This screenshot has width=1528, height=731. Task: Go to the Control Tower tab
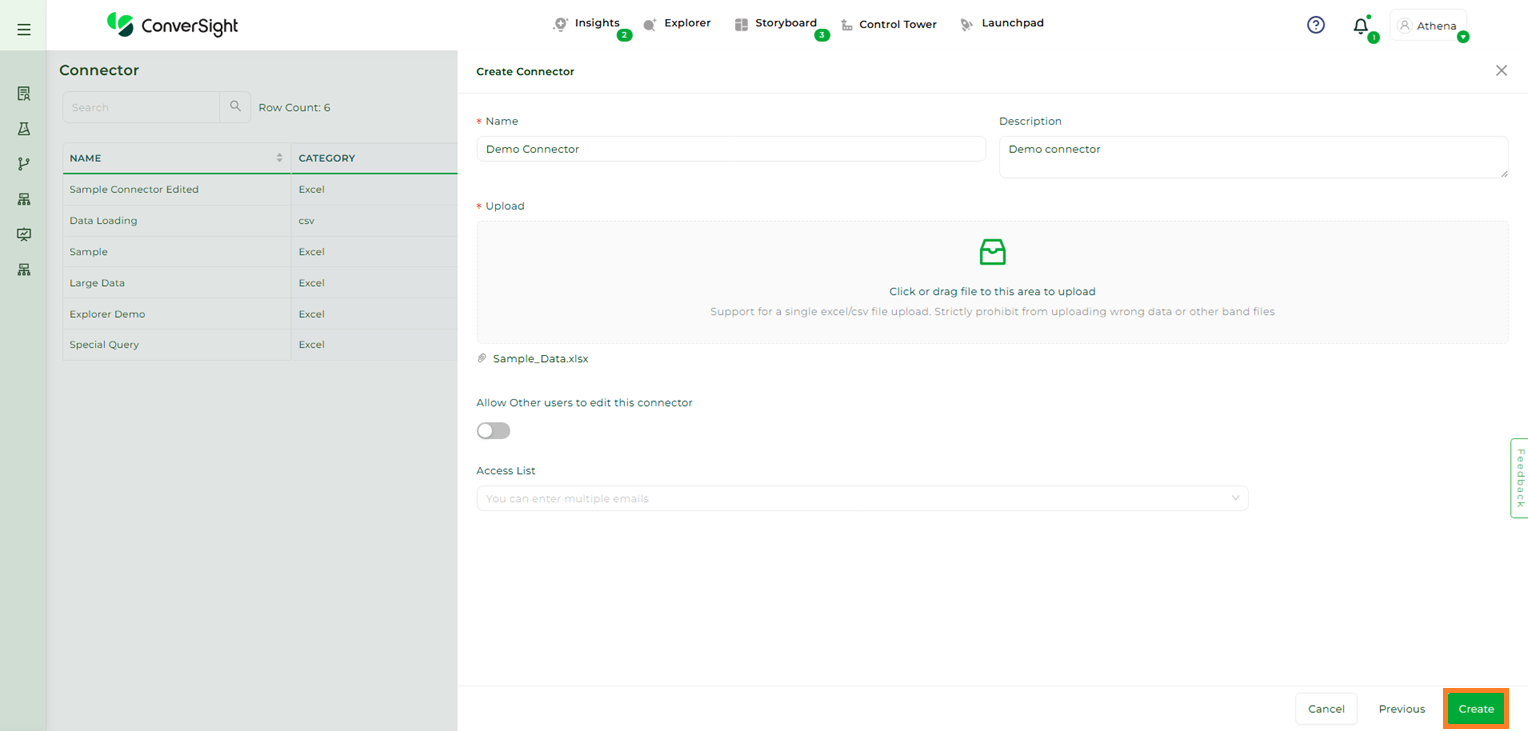889,24
